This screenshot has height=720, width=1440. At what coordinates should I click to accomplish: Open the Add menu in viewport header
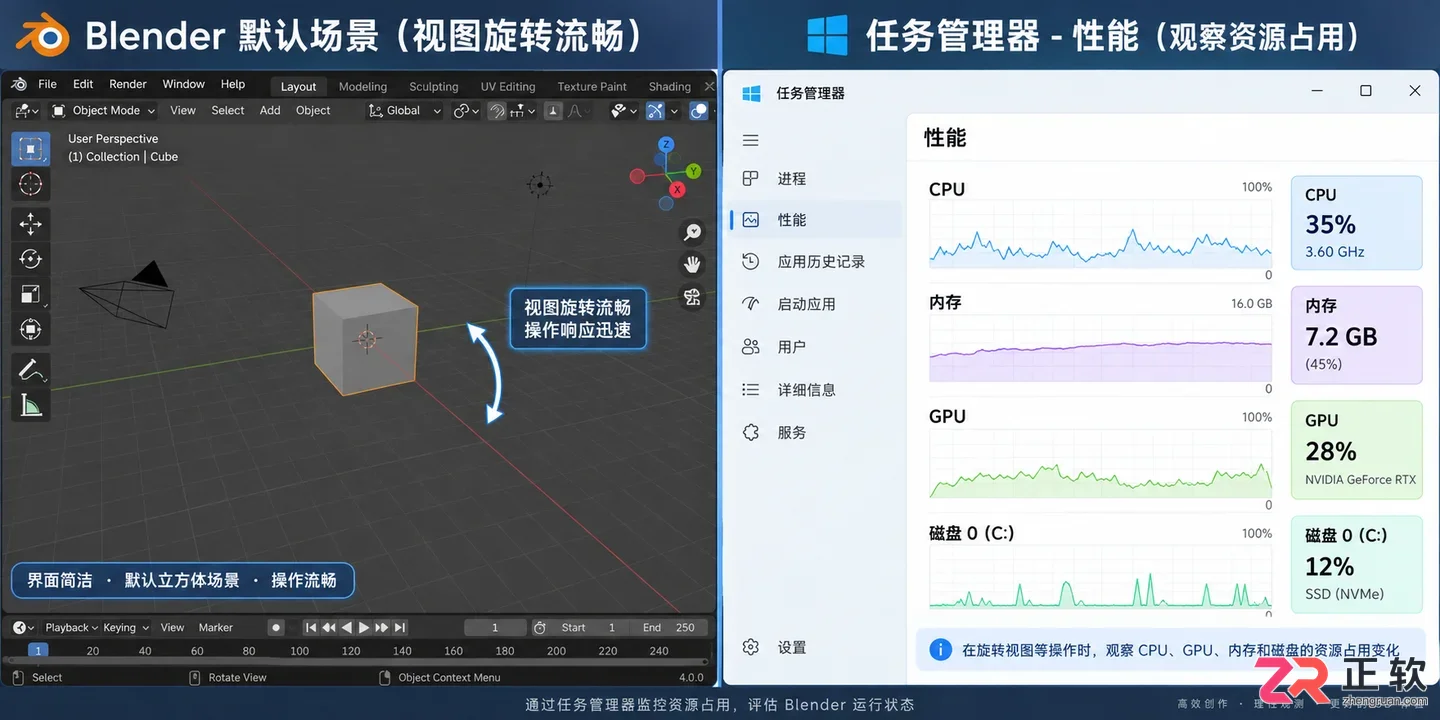270,111
